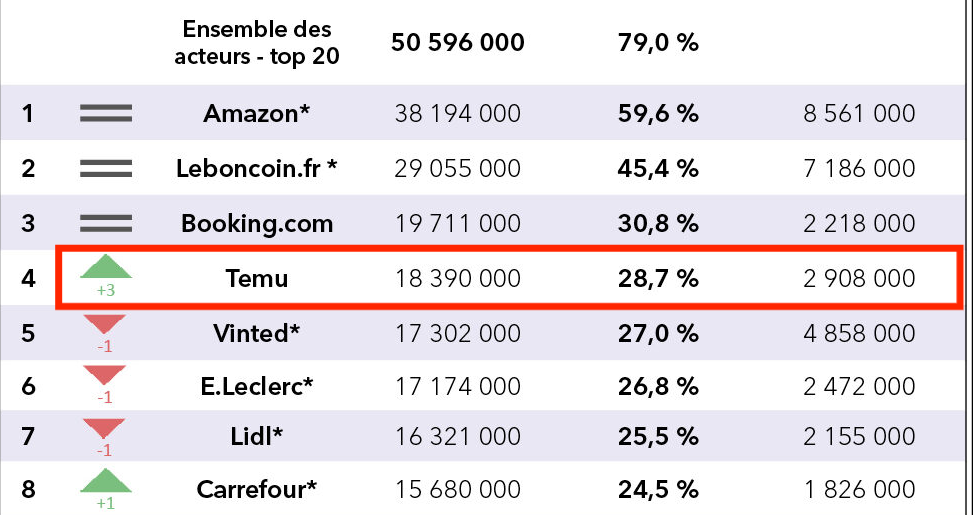973x515 pixels.
Task: Click Amazon's 38 194 000 visitors figure
Action: (x=458, y=114)
